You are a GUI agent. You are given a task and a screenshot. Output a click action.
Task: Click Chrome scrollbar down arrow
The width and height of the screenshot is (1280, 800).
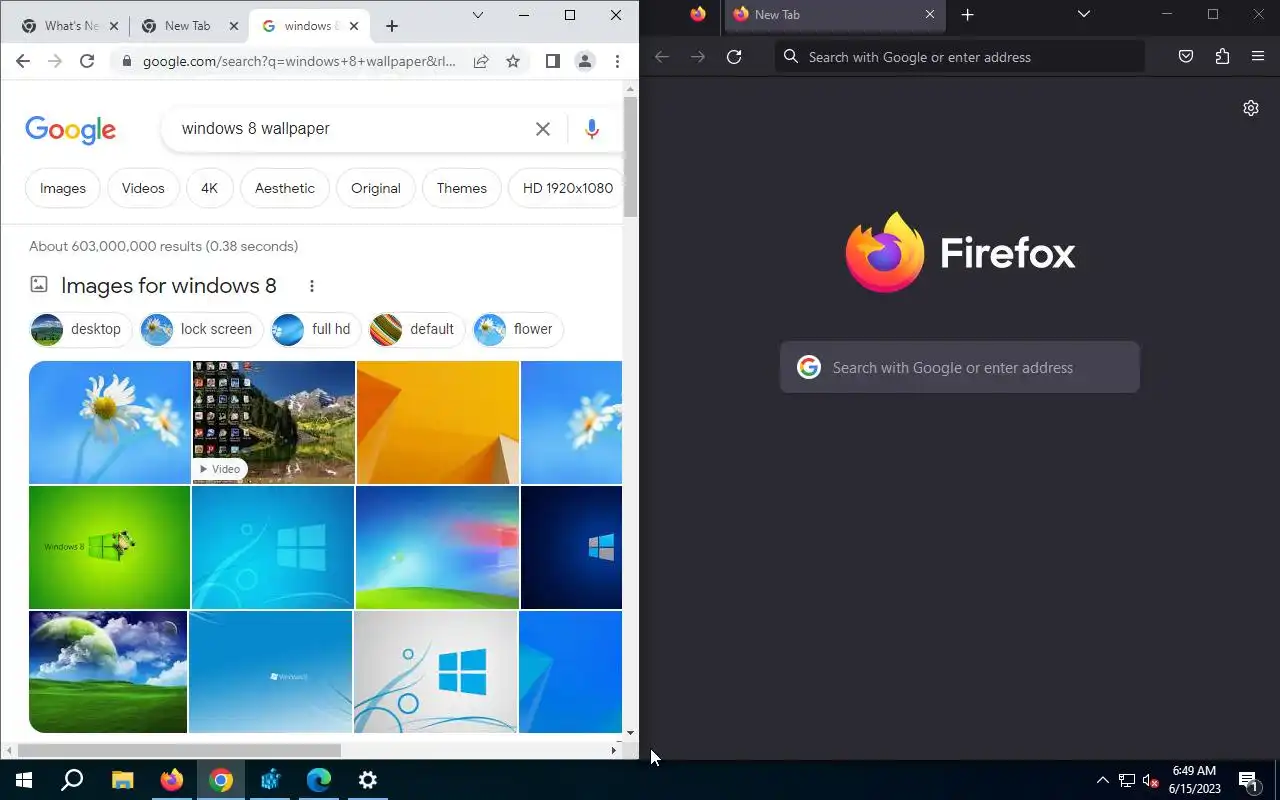[x=630, y=733]
